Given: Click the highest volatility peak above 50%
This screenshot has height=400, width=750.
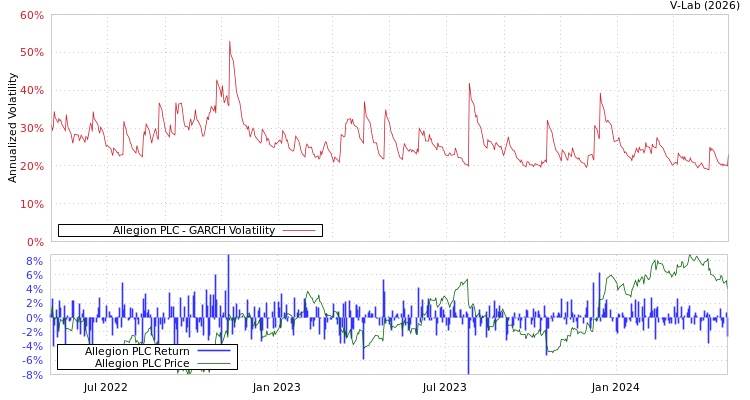Looking at the screenshot, I should point(229,42).
